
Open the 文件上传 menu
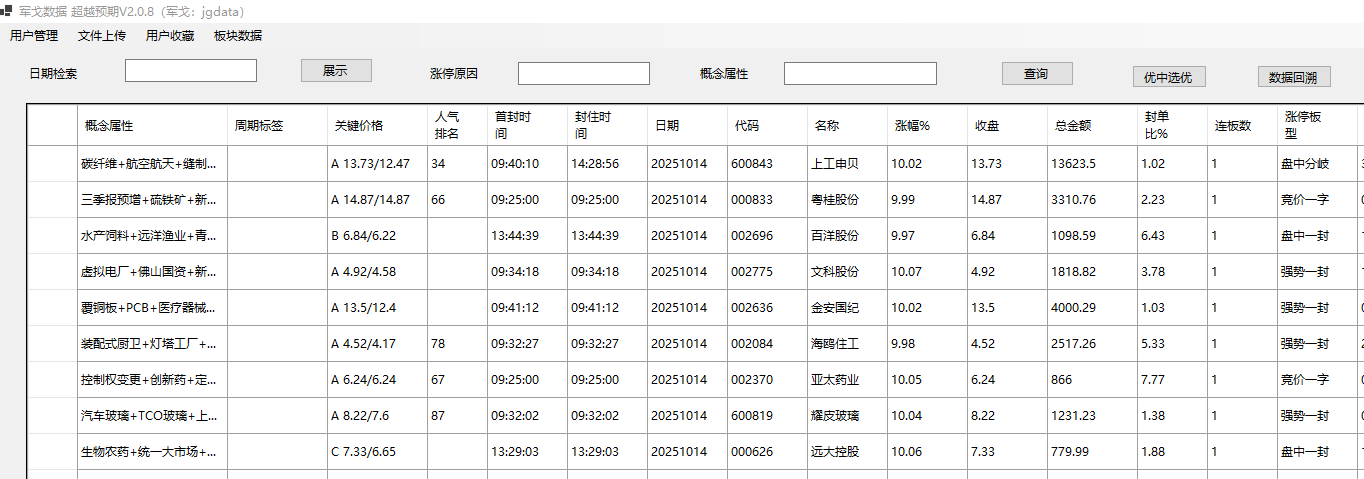[x=102, y=36]
